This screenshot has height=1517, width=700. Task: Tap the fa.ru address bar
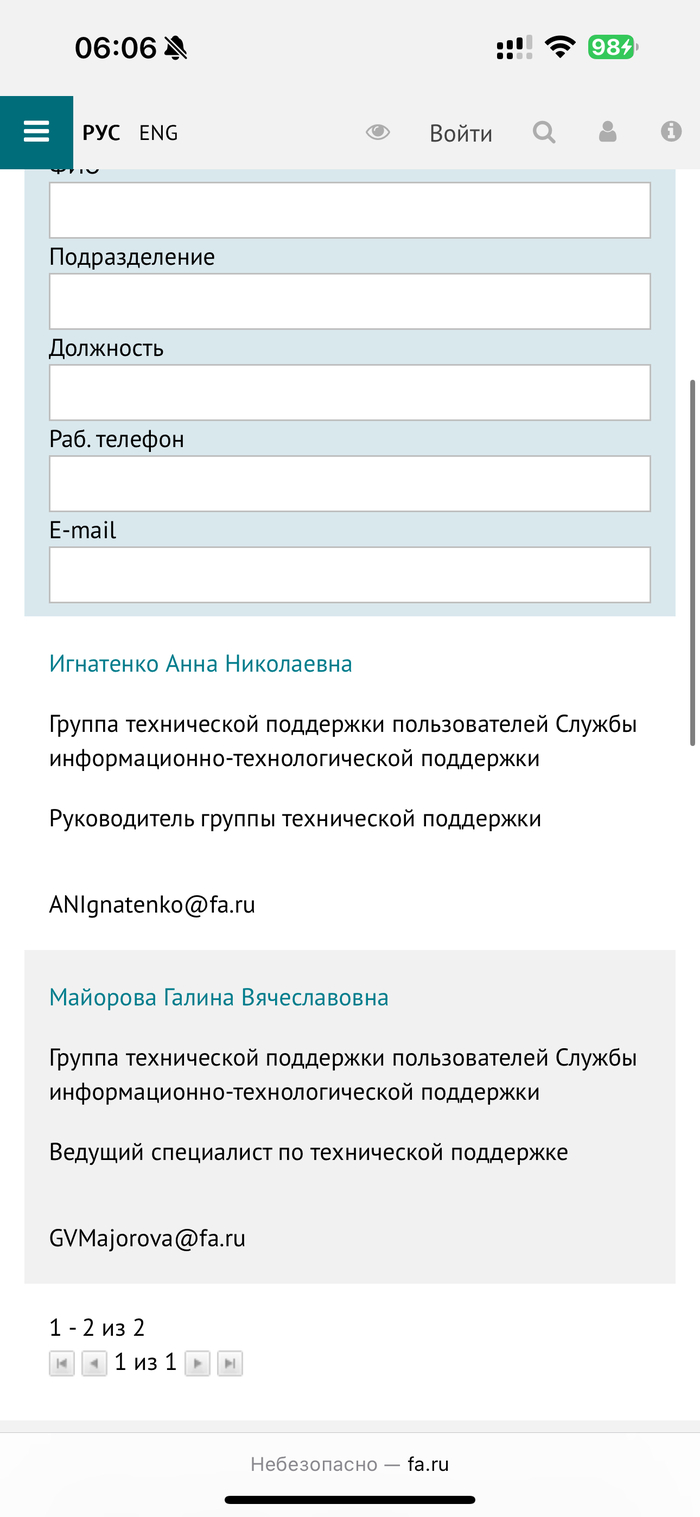(x=350, y=1465)
